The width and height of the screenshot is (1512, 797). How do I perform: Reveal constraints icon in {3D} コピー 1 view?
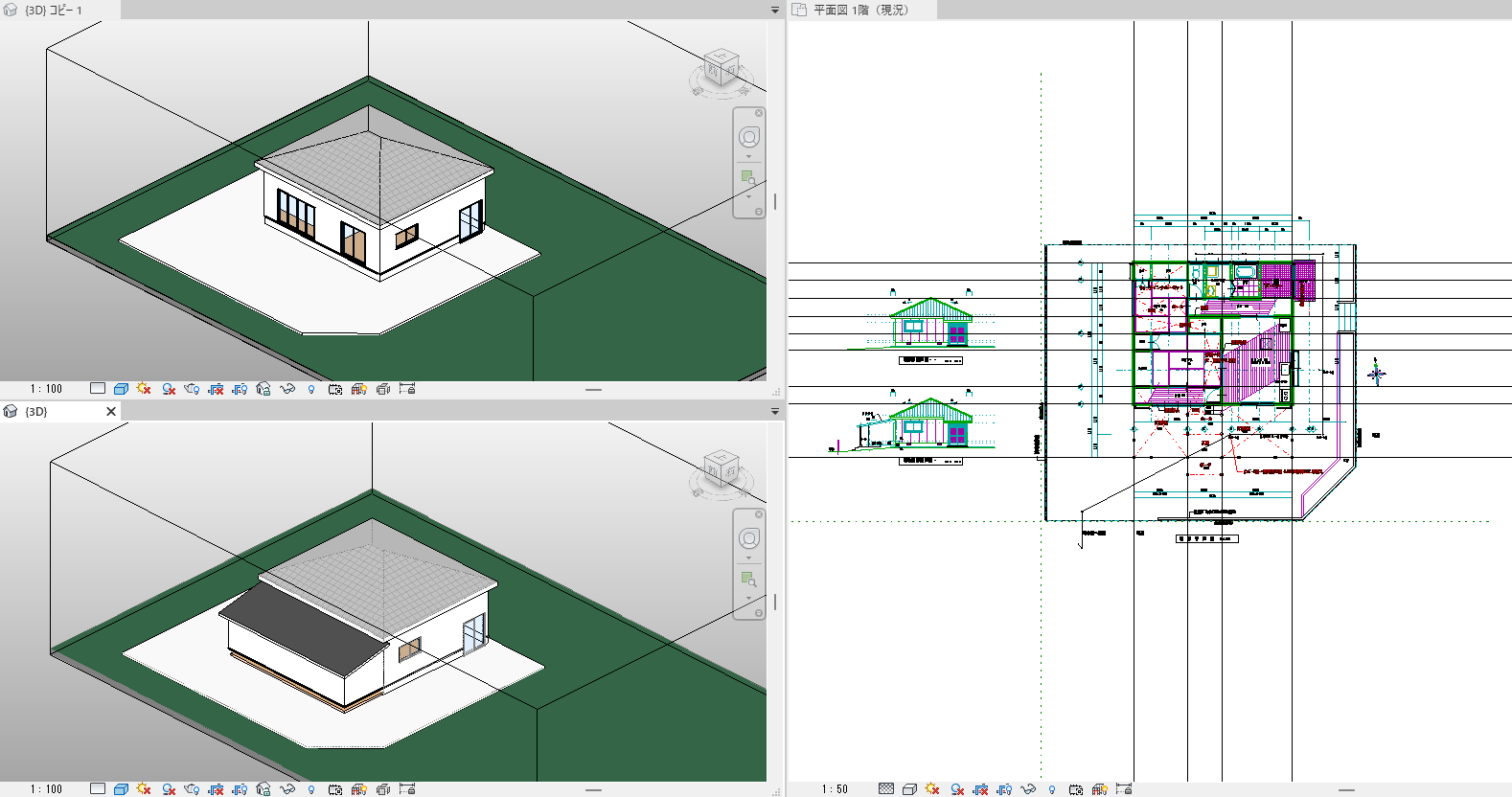(407, 389)
